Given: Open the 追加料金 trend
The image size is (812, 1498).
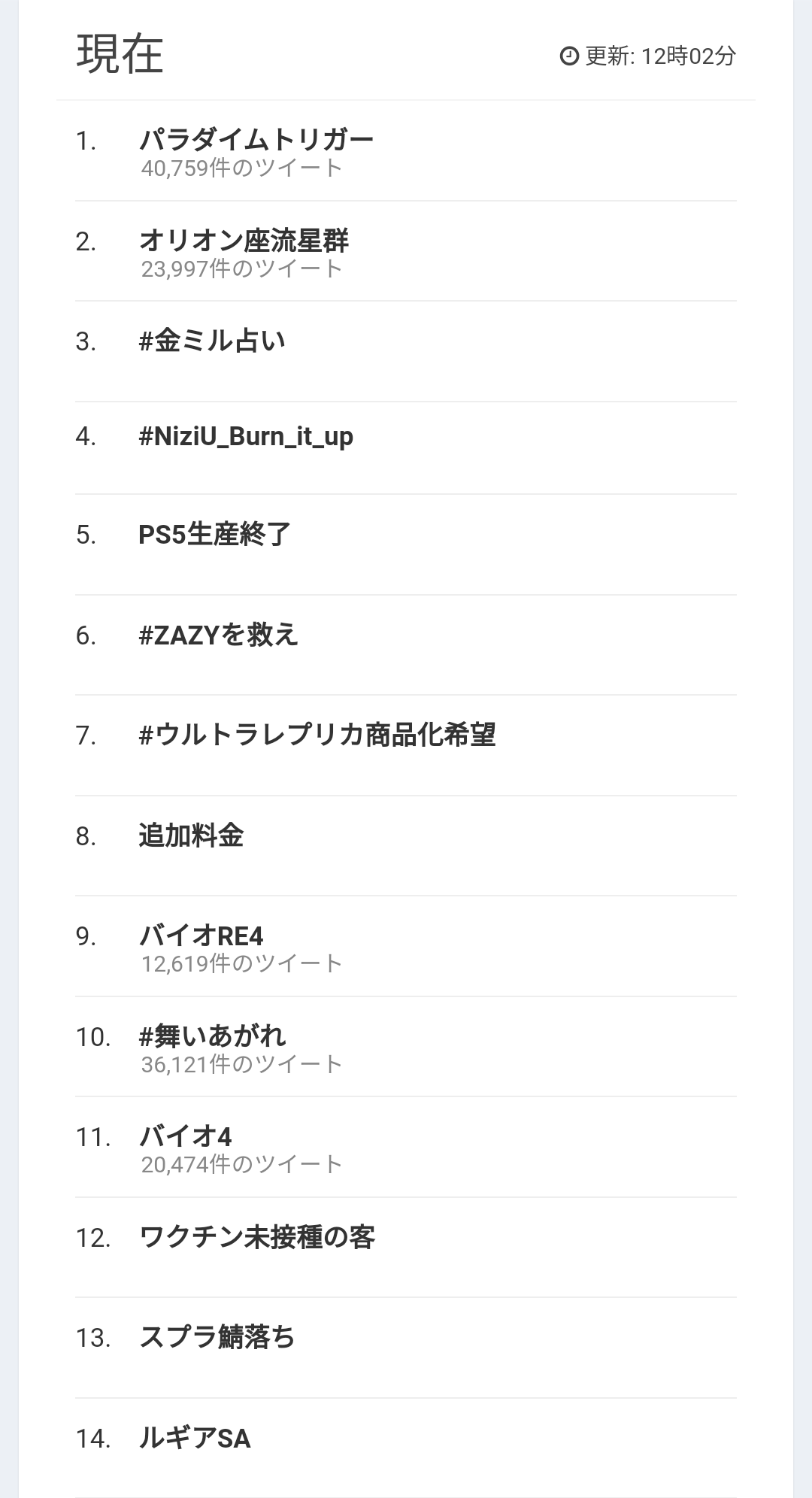Looking at the screenshot, I should (191, 835).
